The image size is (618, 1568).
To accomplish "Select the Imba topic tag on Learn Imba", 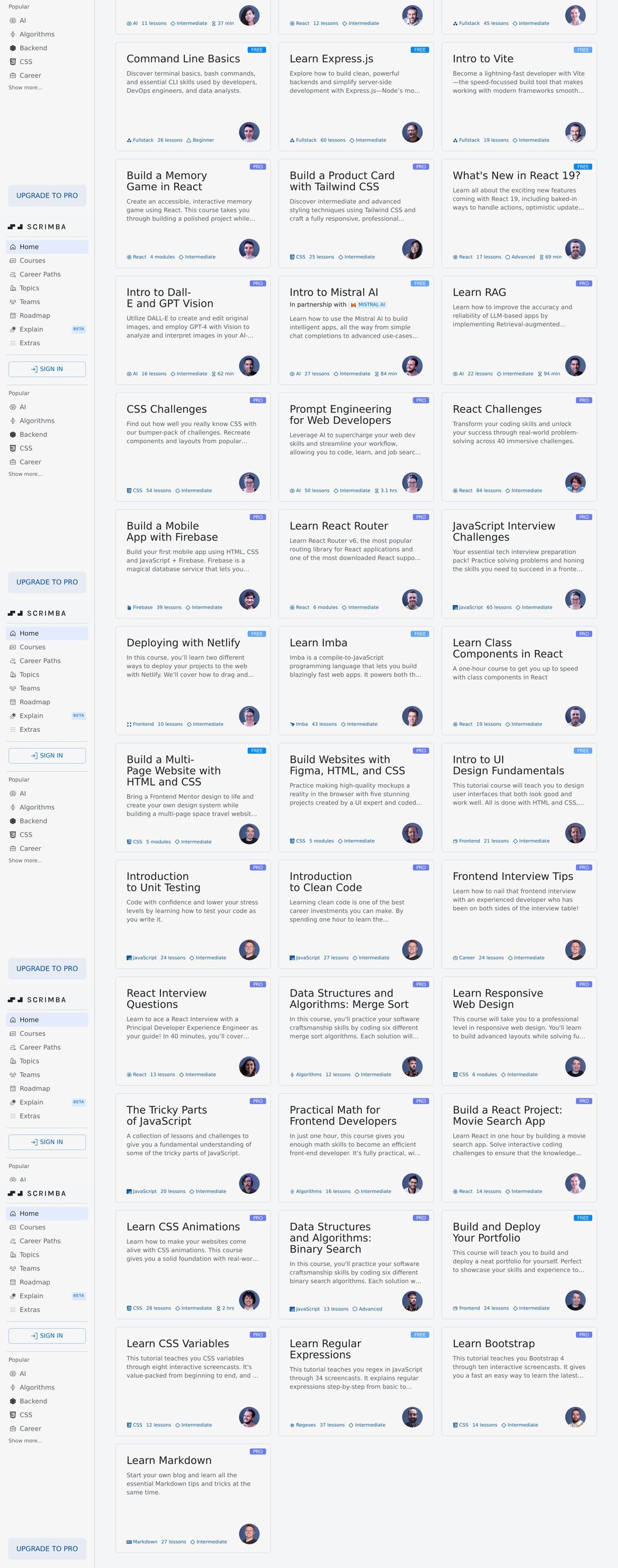I will point(299,724).
